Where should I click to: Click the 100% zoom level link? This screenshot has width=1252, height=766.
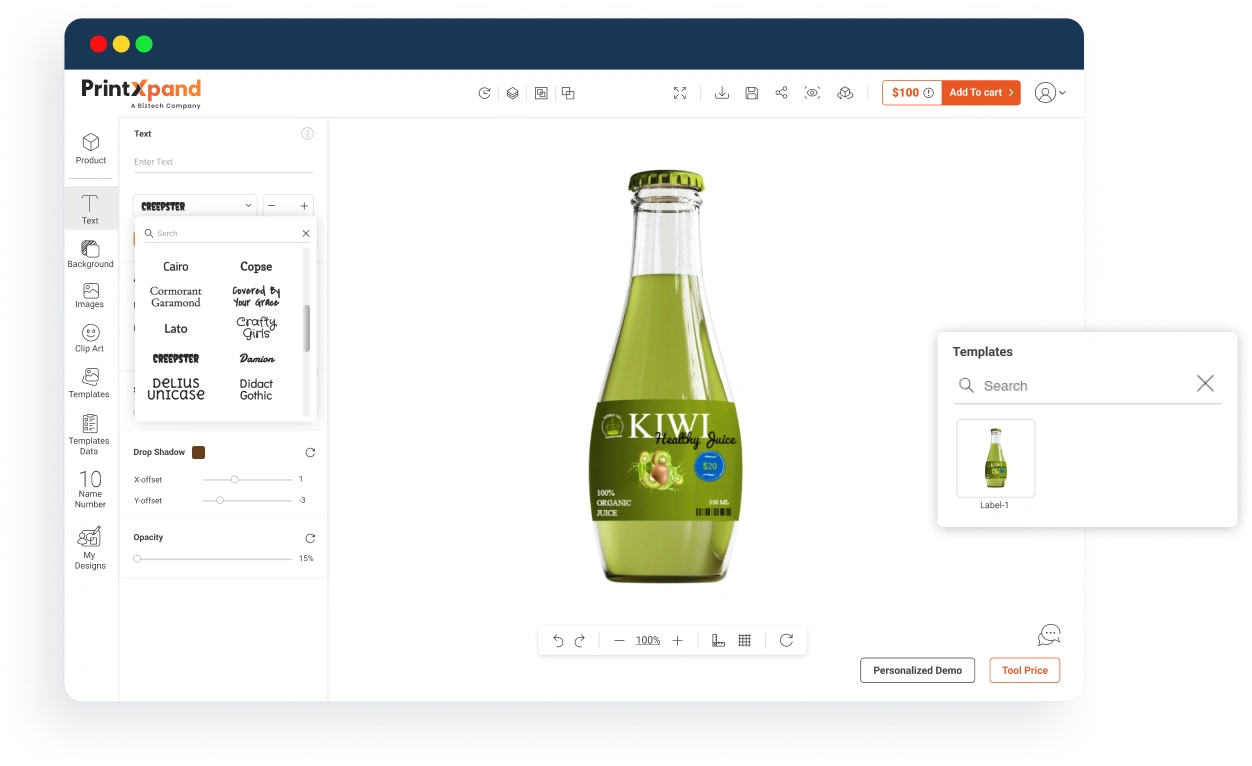point(648,640)
